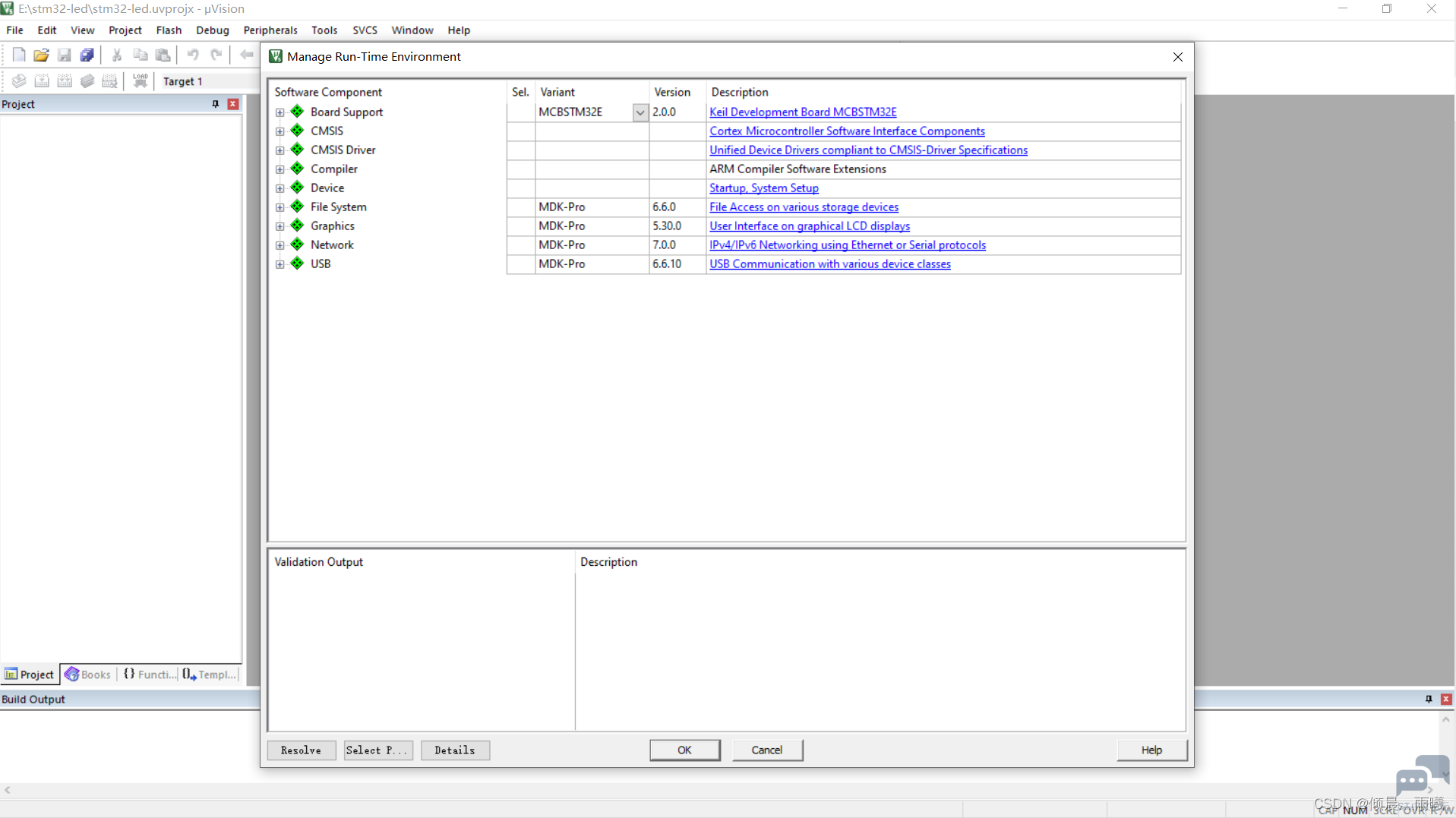The height and width of the screenshot is (818, 1456).
Task: Click the Save floppy disk icon
Action: pyautogui.click(x=65, y=55)
